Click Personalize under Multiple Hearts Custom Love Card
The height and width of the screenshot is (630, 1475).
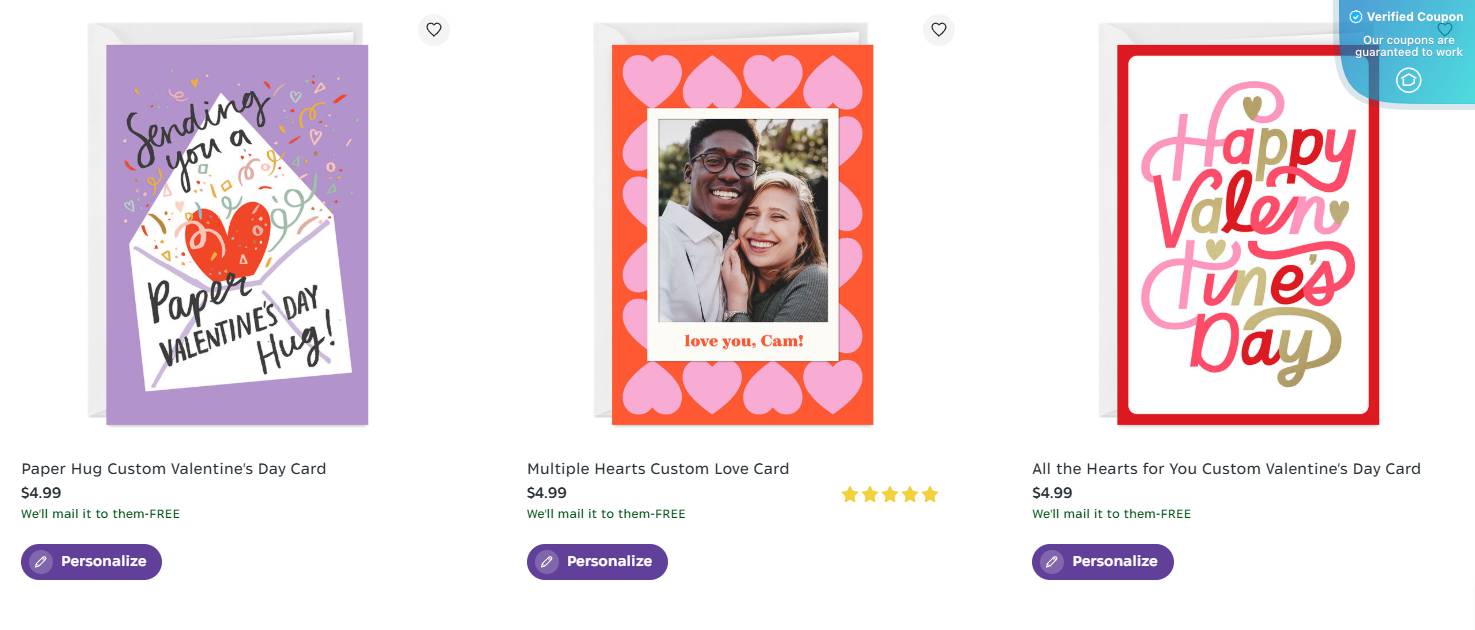pos(597,561)
